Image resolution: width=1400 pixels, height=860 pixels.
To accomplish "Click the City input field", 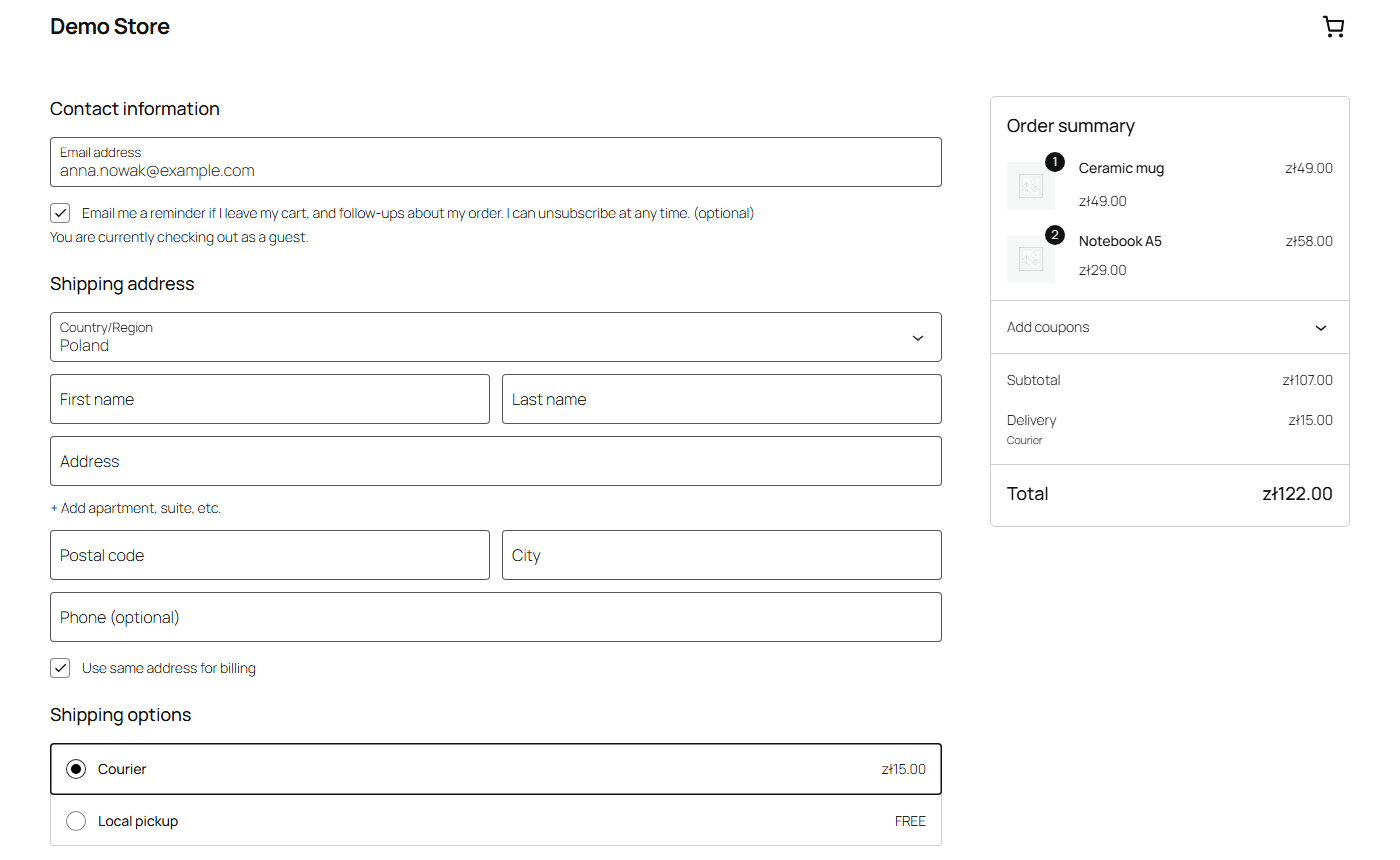I will point(722,555).
